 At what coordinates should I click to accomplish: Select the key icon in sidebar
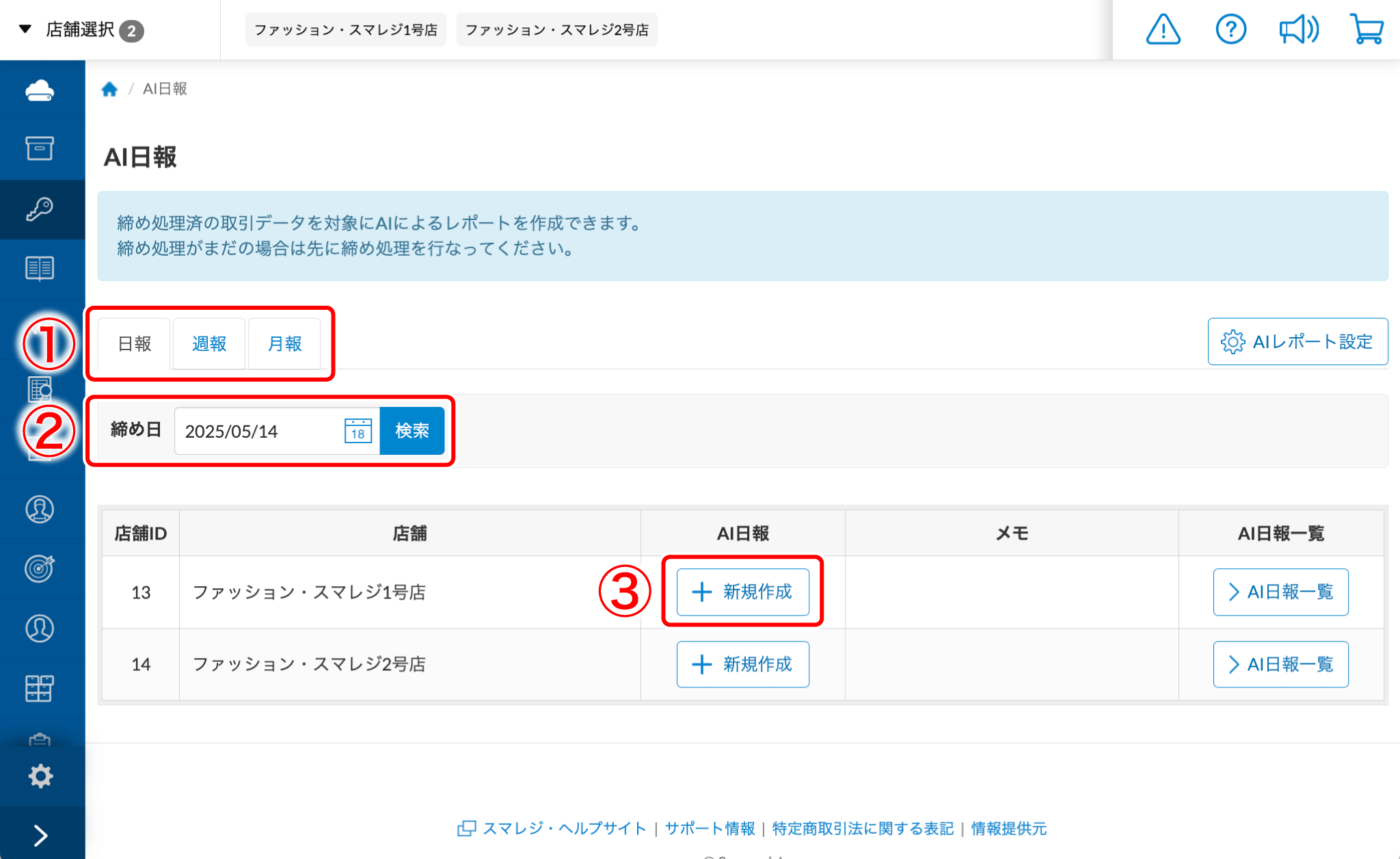click(40, 209)
